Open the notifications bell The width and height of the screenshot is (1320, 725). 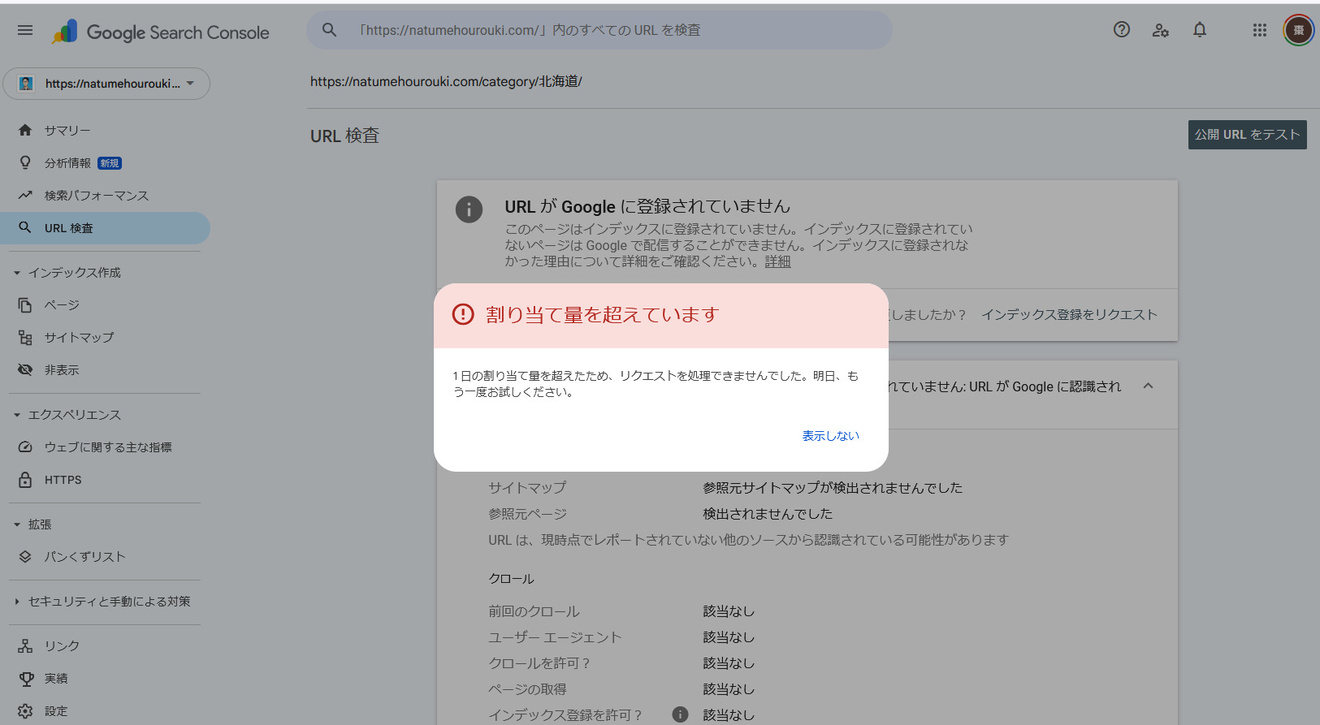click(x=1200, y=30)
